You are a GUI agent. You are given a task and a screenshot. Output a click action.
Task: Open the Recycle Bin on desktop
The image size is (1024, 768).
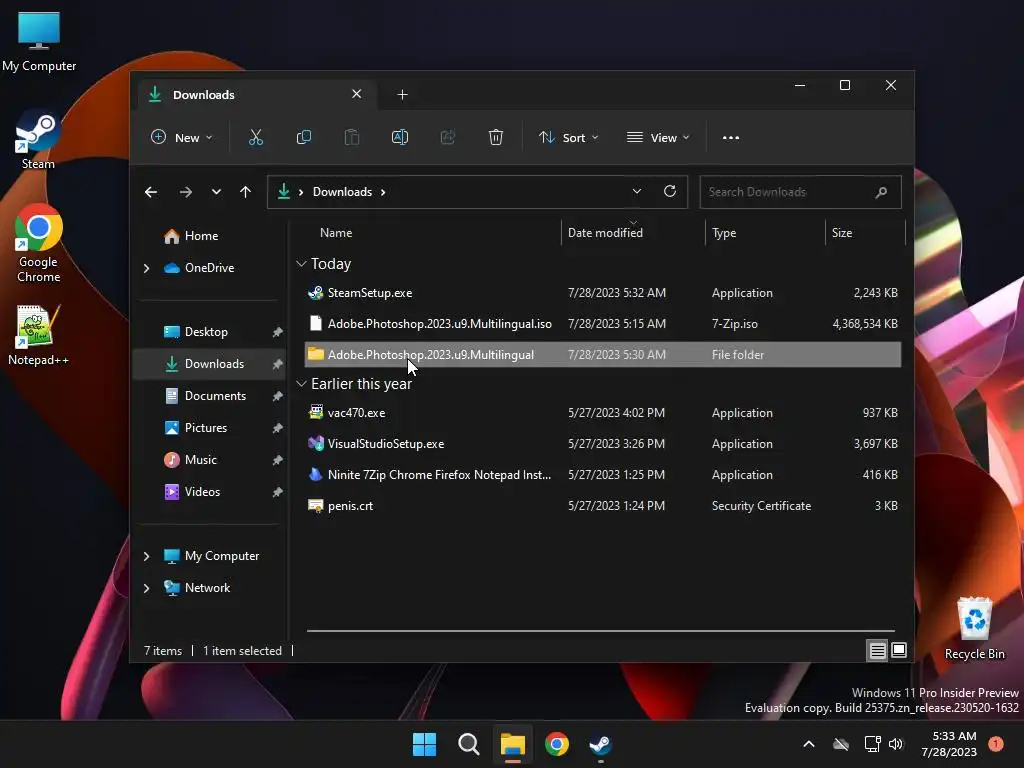click(974, 628)
